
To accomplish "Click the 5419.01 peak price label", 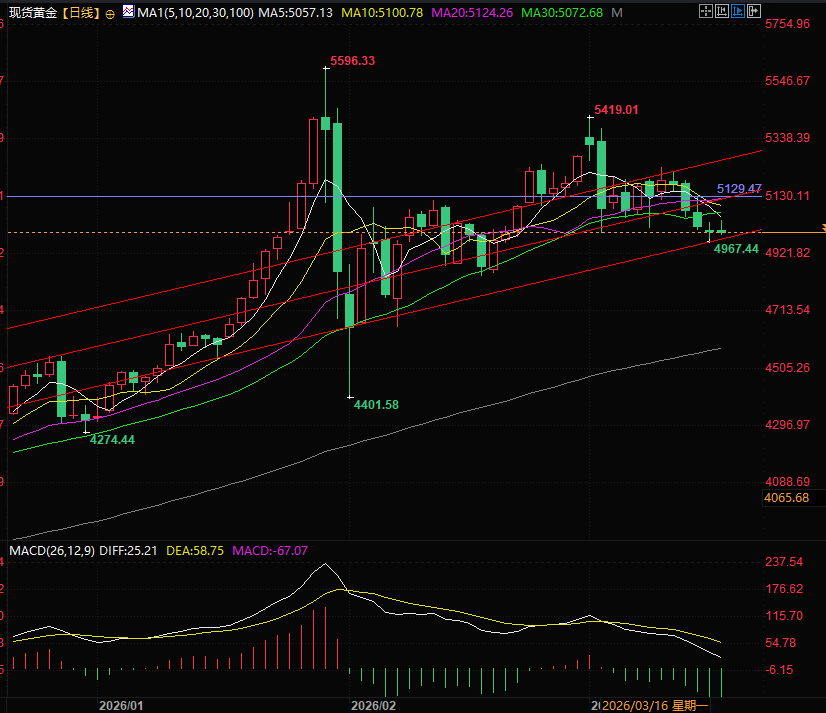I will (616, 110).
